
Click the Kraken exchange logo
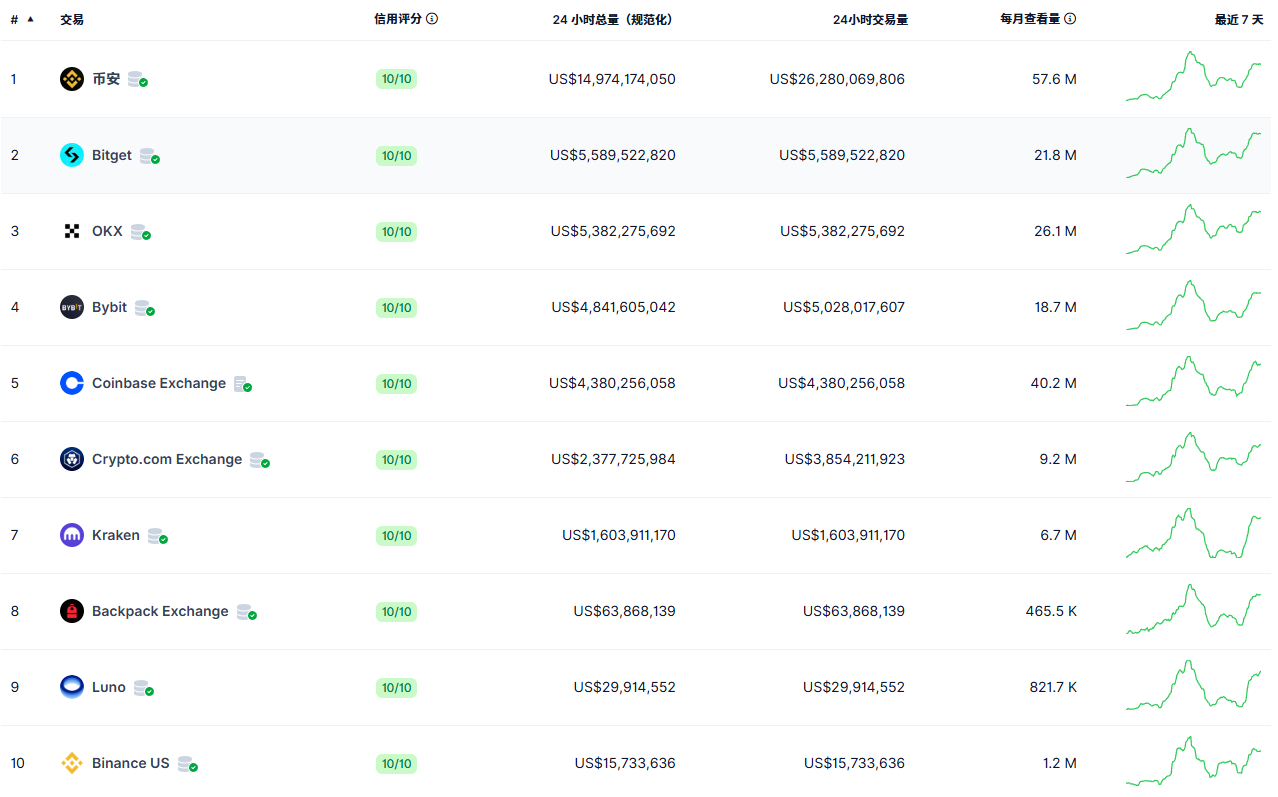point(72,535)
